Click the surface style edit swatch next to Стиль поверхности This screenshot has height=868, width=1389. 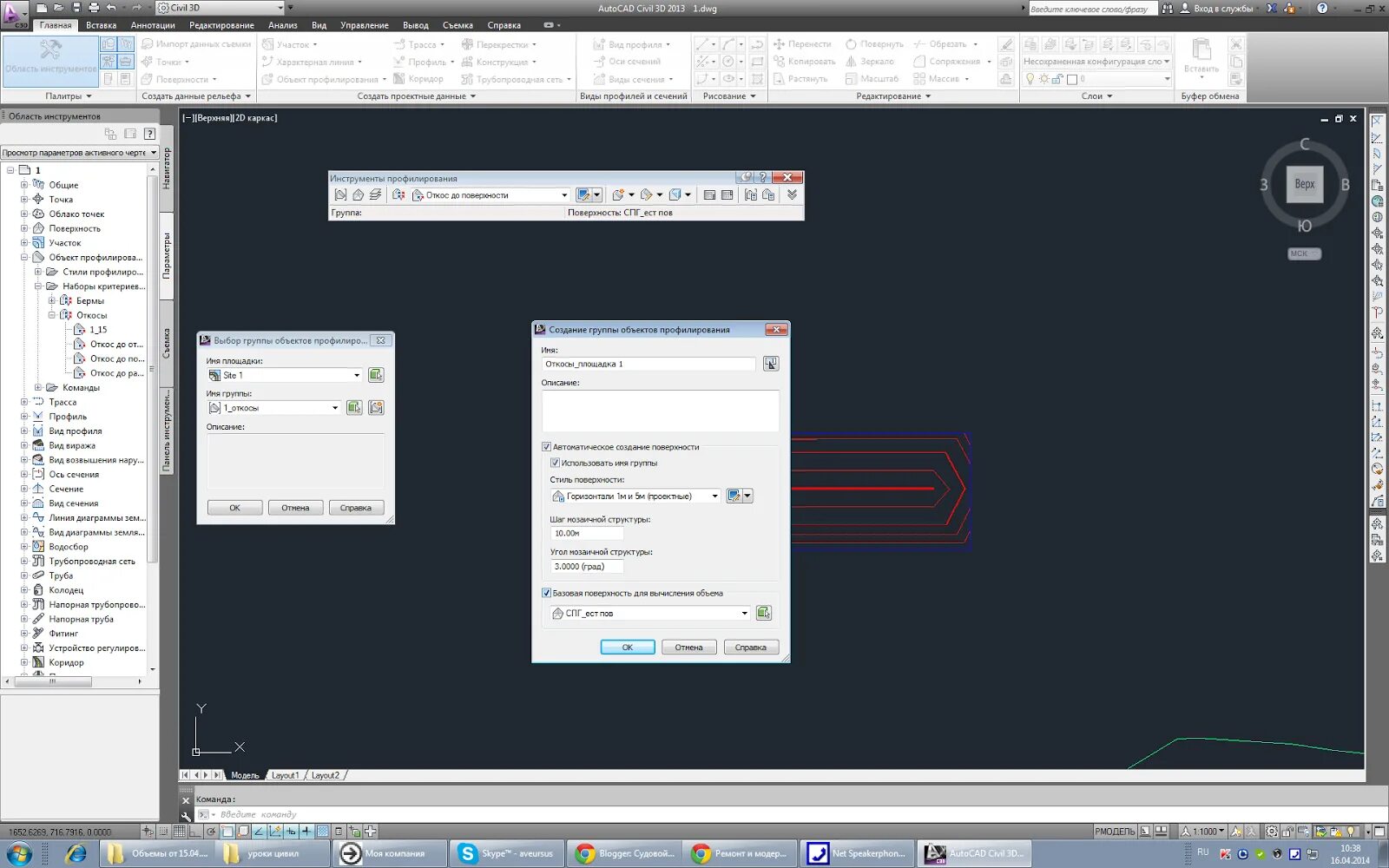point(734,496)
